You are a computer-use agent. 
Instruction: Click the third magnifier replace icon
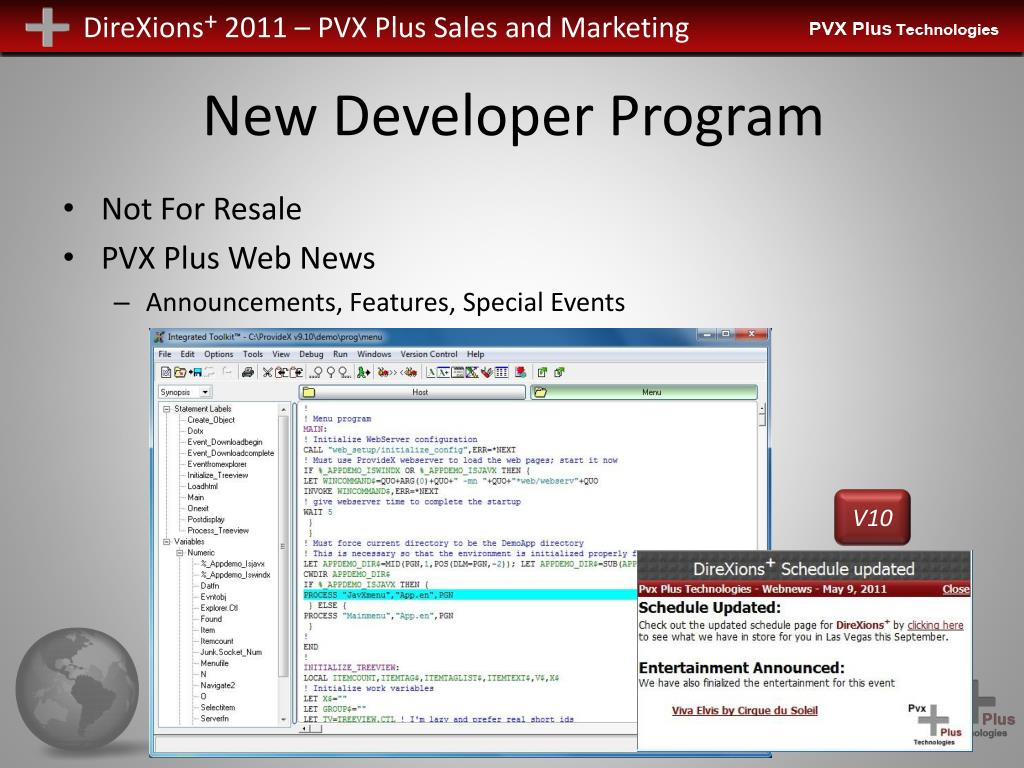[x=344, y=372]
